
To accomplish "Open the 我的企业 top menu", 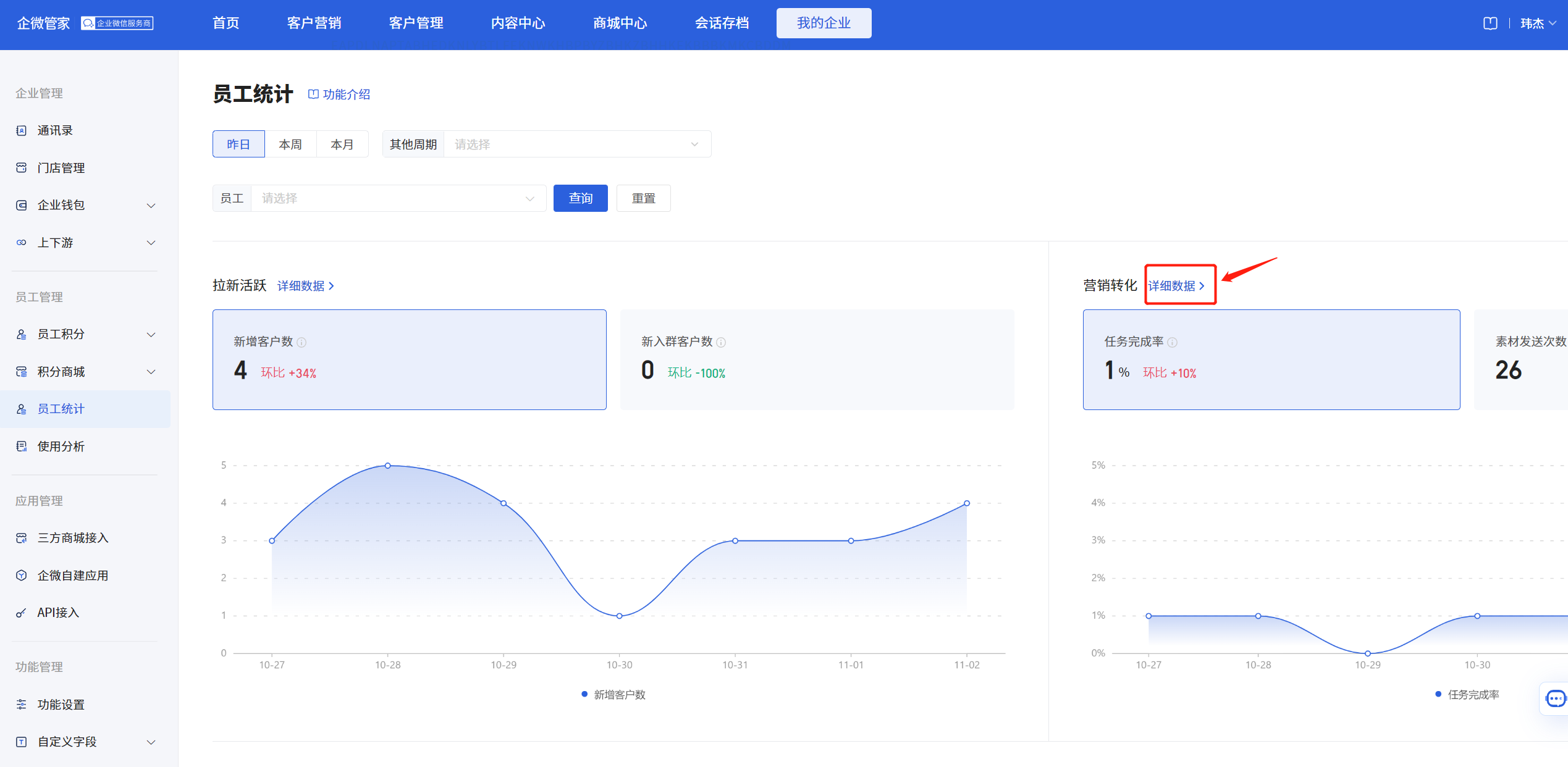I will pos(824,23).
